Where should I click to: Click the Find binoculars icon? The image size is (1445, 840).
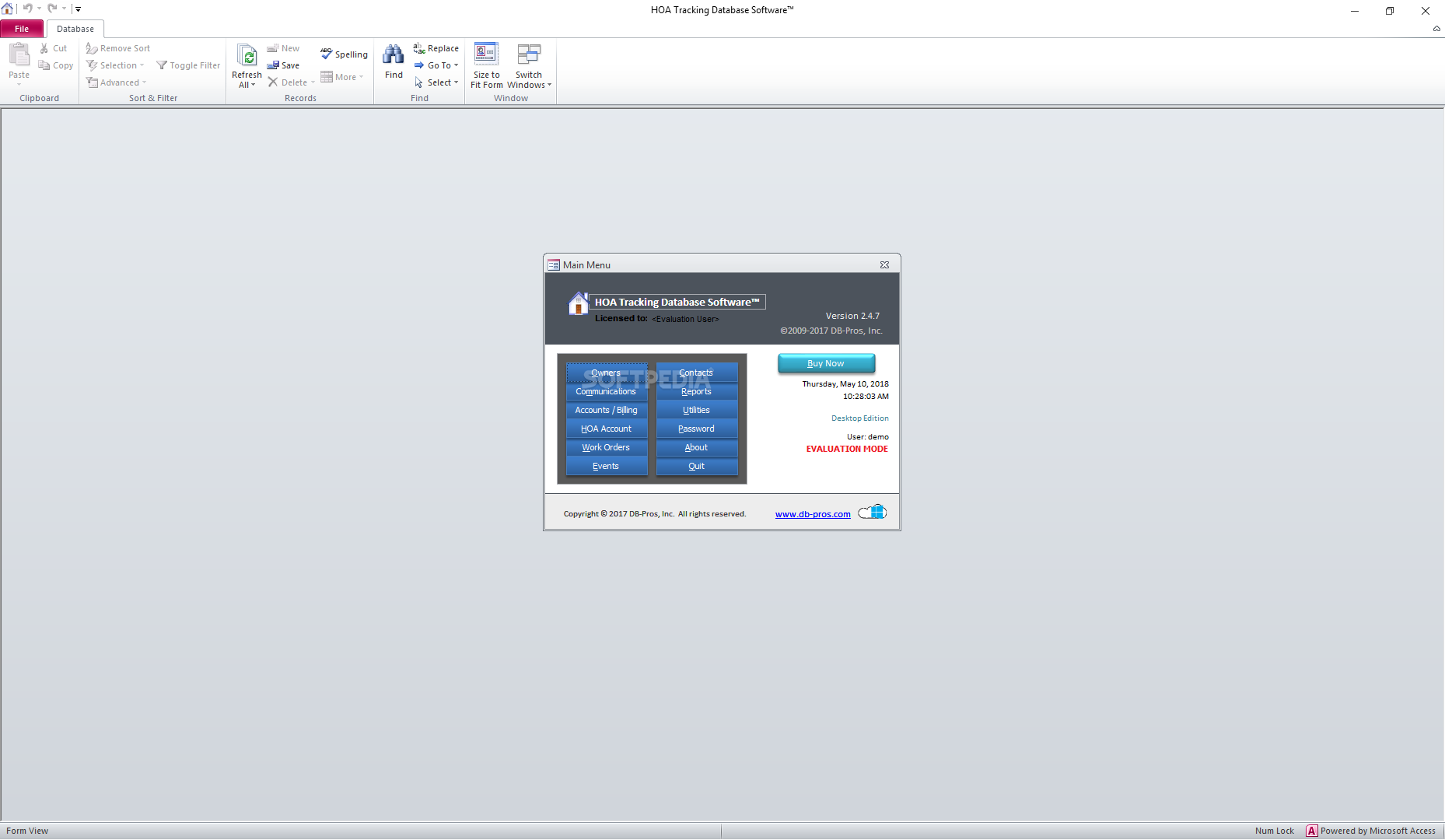(x=394, y=54)
